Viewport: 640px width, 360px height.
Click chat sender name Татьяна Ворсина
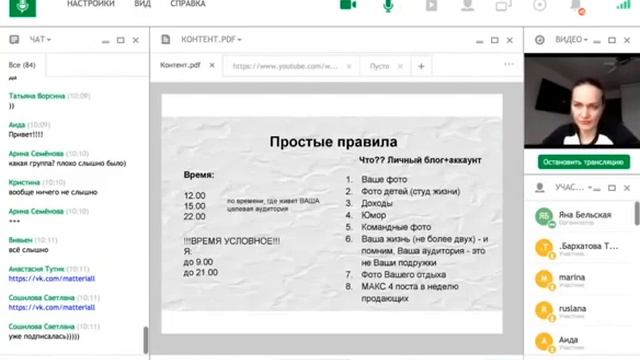(x=37, y=96)
